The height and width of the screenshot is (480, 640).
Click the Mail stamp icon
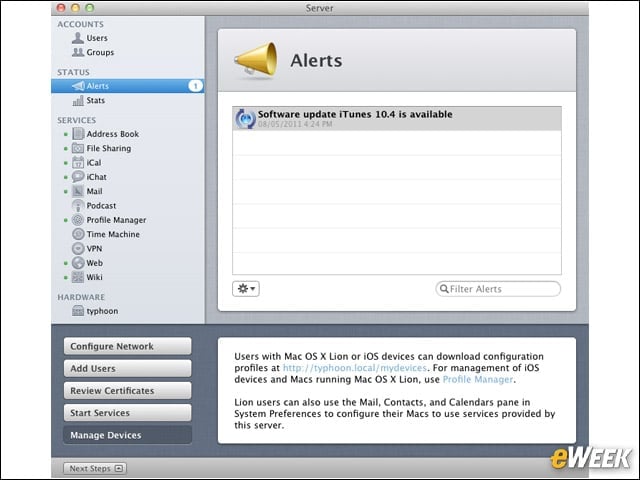78,191
